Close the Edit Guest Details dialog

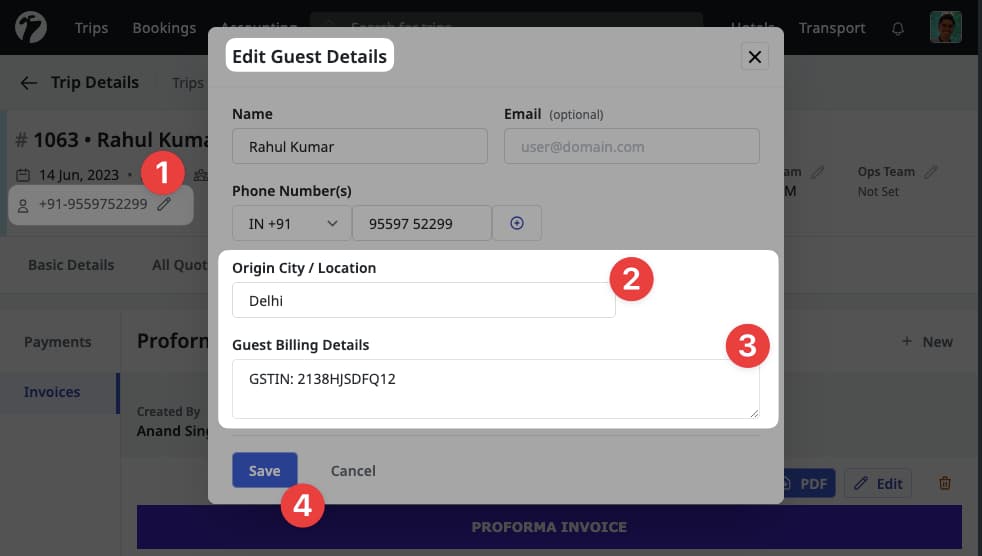(755, 57)
